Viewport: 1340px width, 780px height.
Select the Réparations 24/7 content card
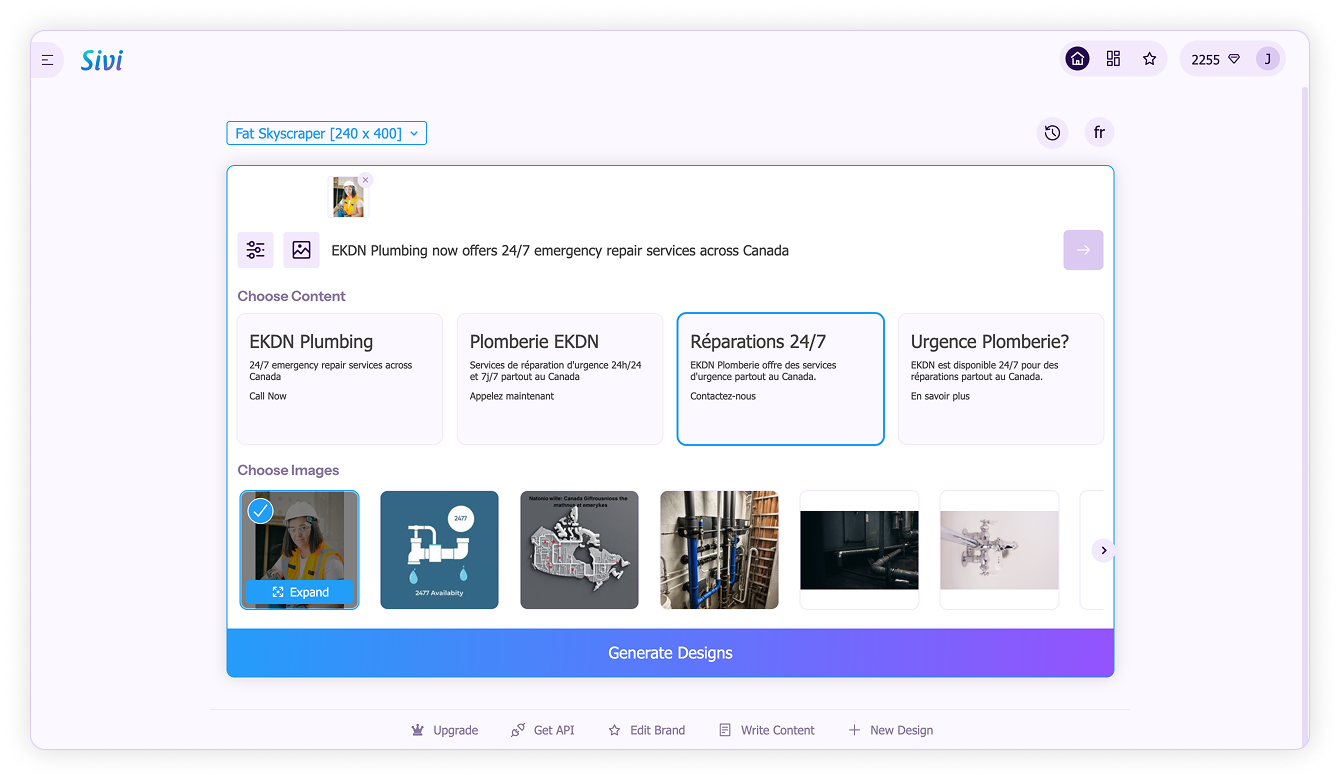[780, 379]
